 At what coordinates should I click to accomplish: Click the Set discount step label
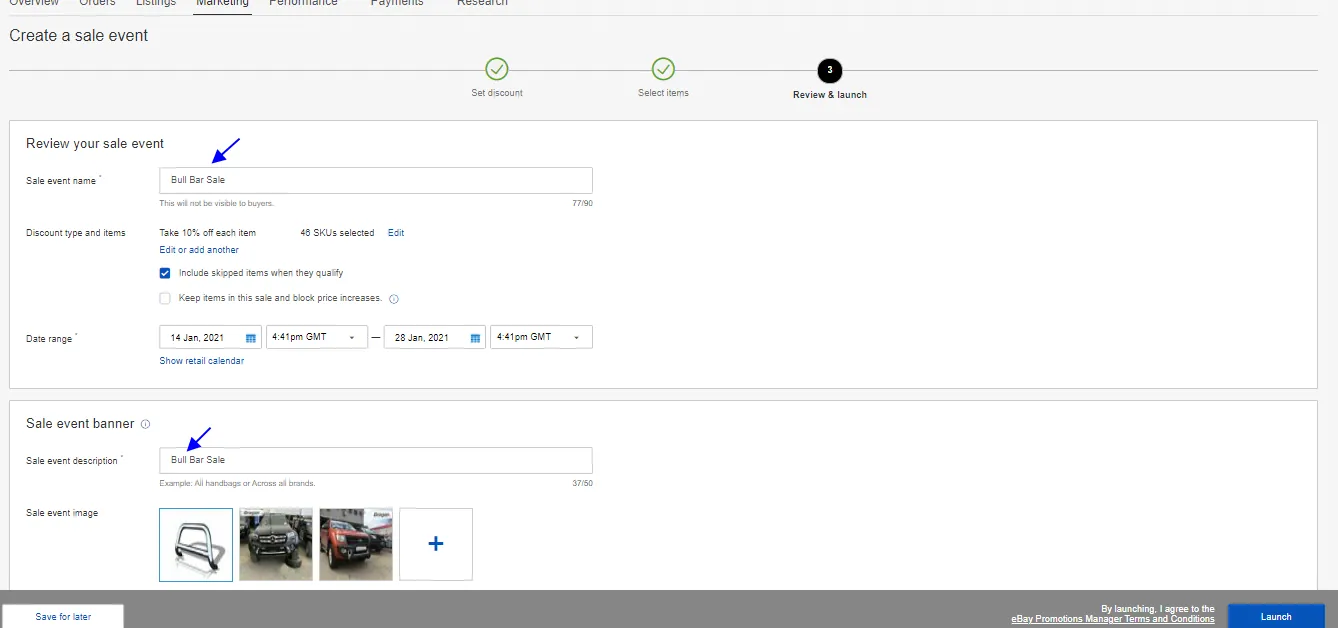coord(497,93)
